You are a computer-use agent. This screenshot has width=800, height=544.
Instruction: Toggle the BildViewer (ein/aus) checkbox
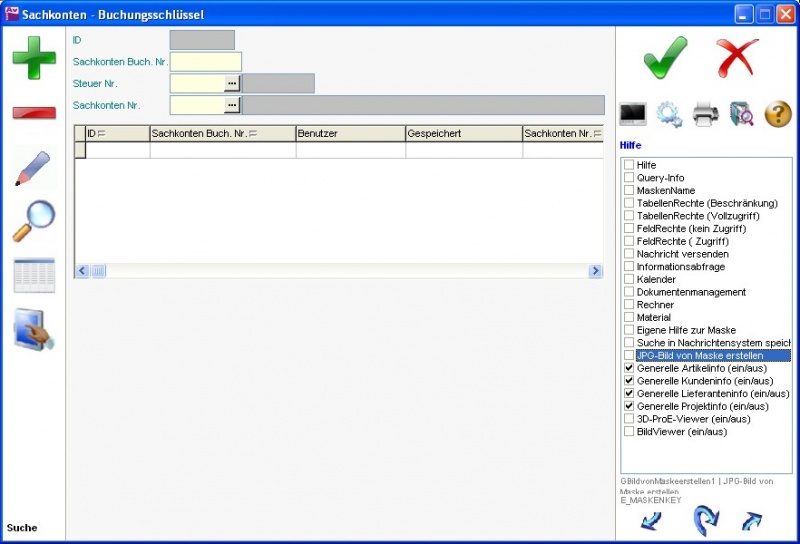629,432
